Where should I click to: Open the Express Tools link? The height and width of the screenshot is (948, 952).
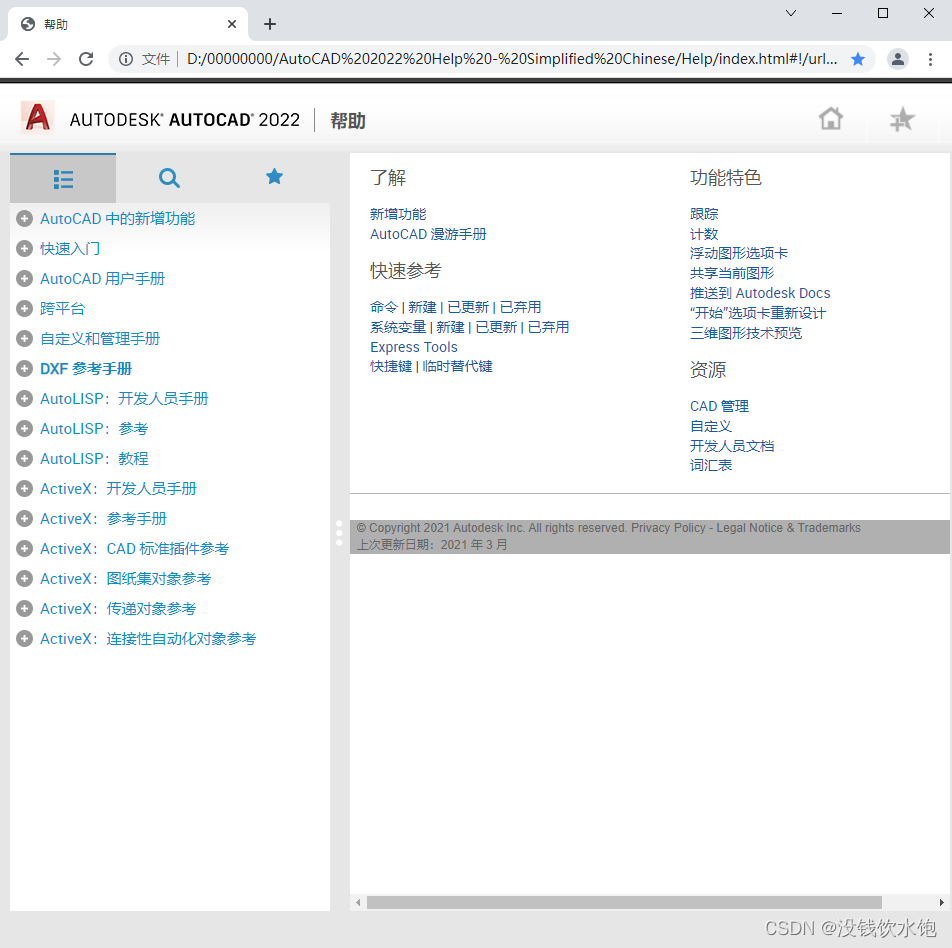point(413,347)
